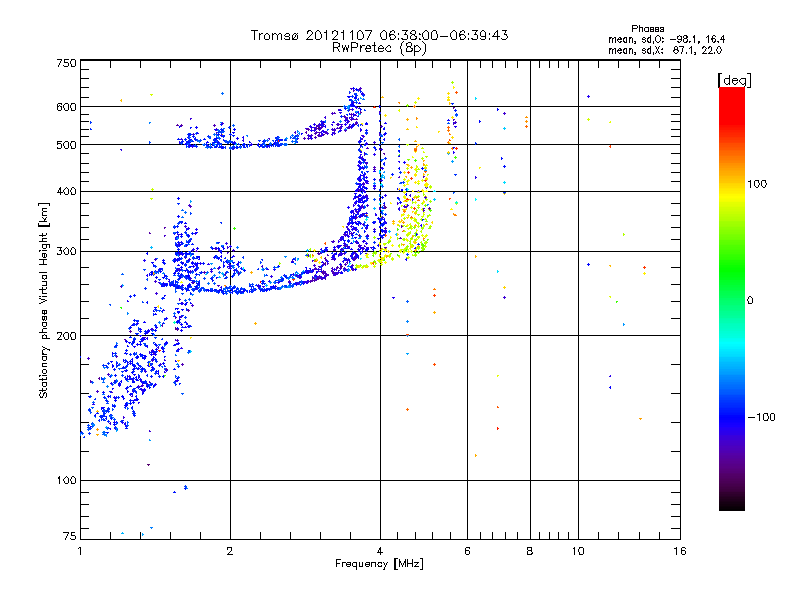
Task: Pick the black bottom of the phase colorbar
Action: [x=732, y=503]
